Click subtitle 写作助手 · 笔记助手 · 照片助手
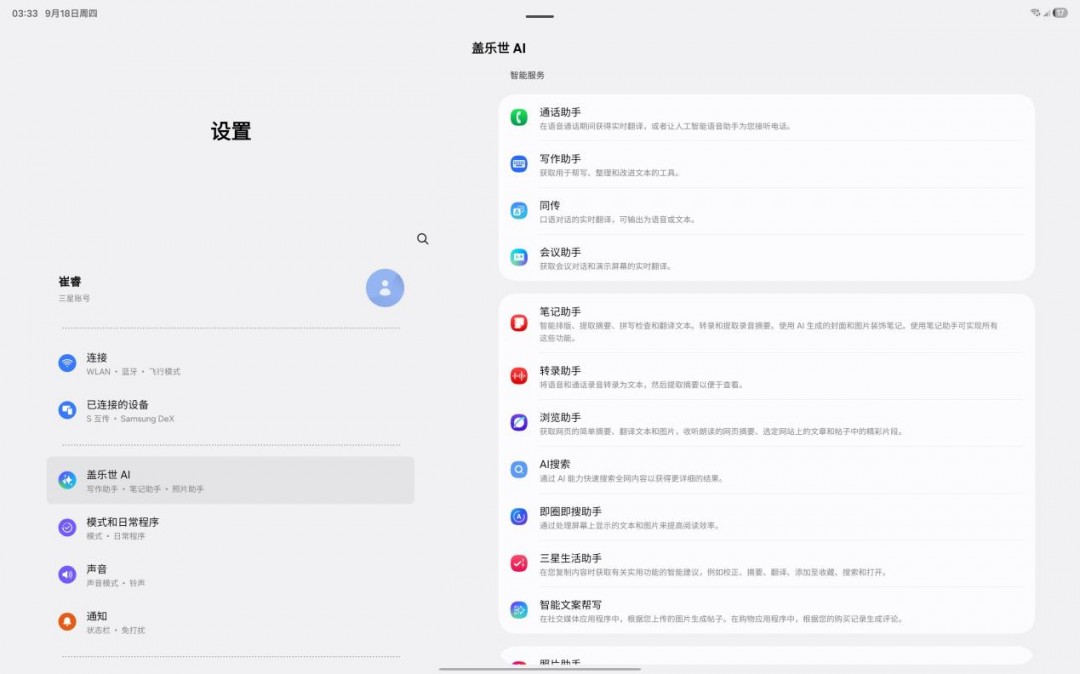 click(145, 489)
